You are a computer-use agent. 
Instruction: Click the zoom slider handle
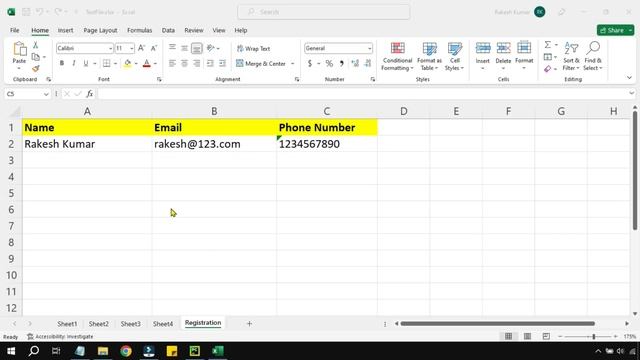tap(594, 336)
